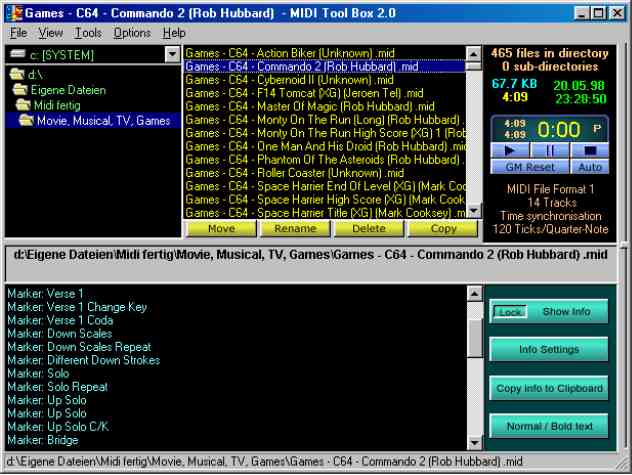
Task: Click file list scrollbar up arrow
Action: [x=474, y=53]
